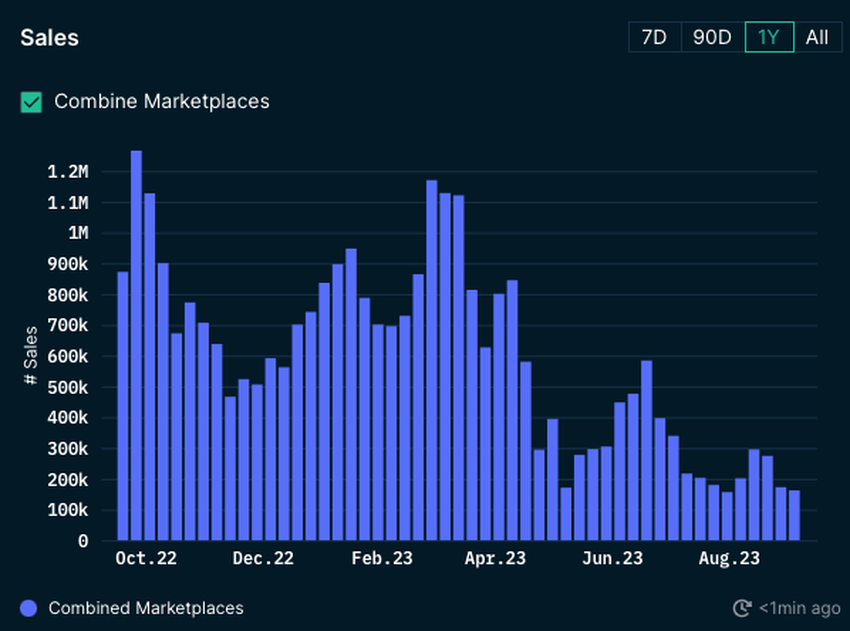850x631 pixels.
Task: Click the refresh history icon near the timestamp
Action: coord(741,608)
